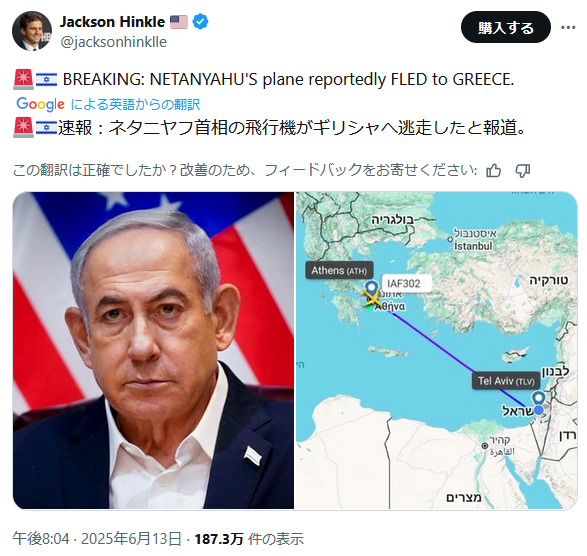Click the blue verified checkmark badge

tap(200, 22)
